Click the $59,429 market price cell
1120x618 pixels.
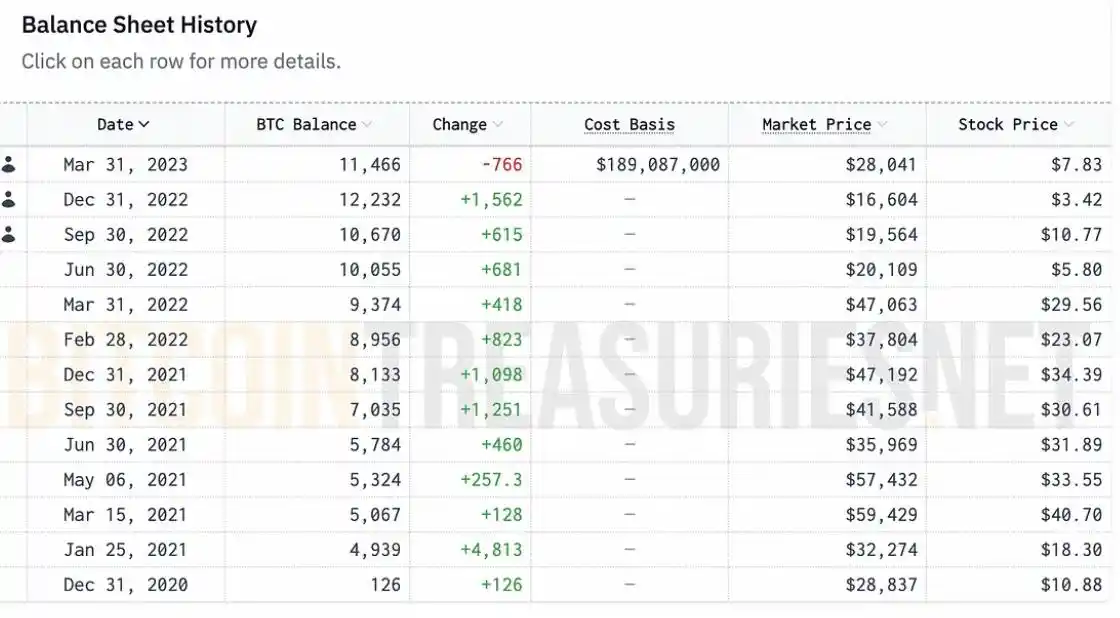point(881,515)
